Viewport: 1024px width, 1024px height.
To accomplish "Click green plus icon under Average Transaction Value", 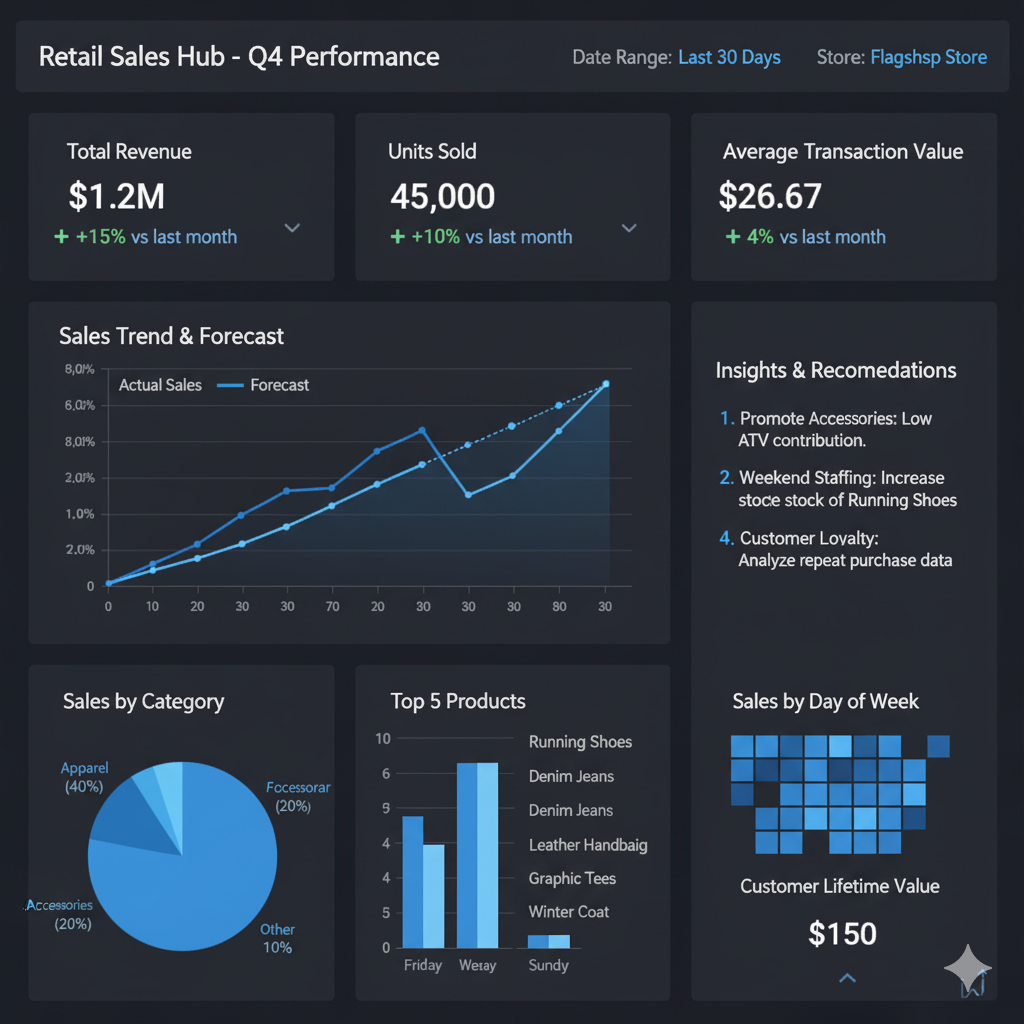I will [x=734, y=237].
